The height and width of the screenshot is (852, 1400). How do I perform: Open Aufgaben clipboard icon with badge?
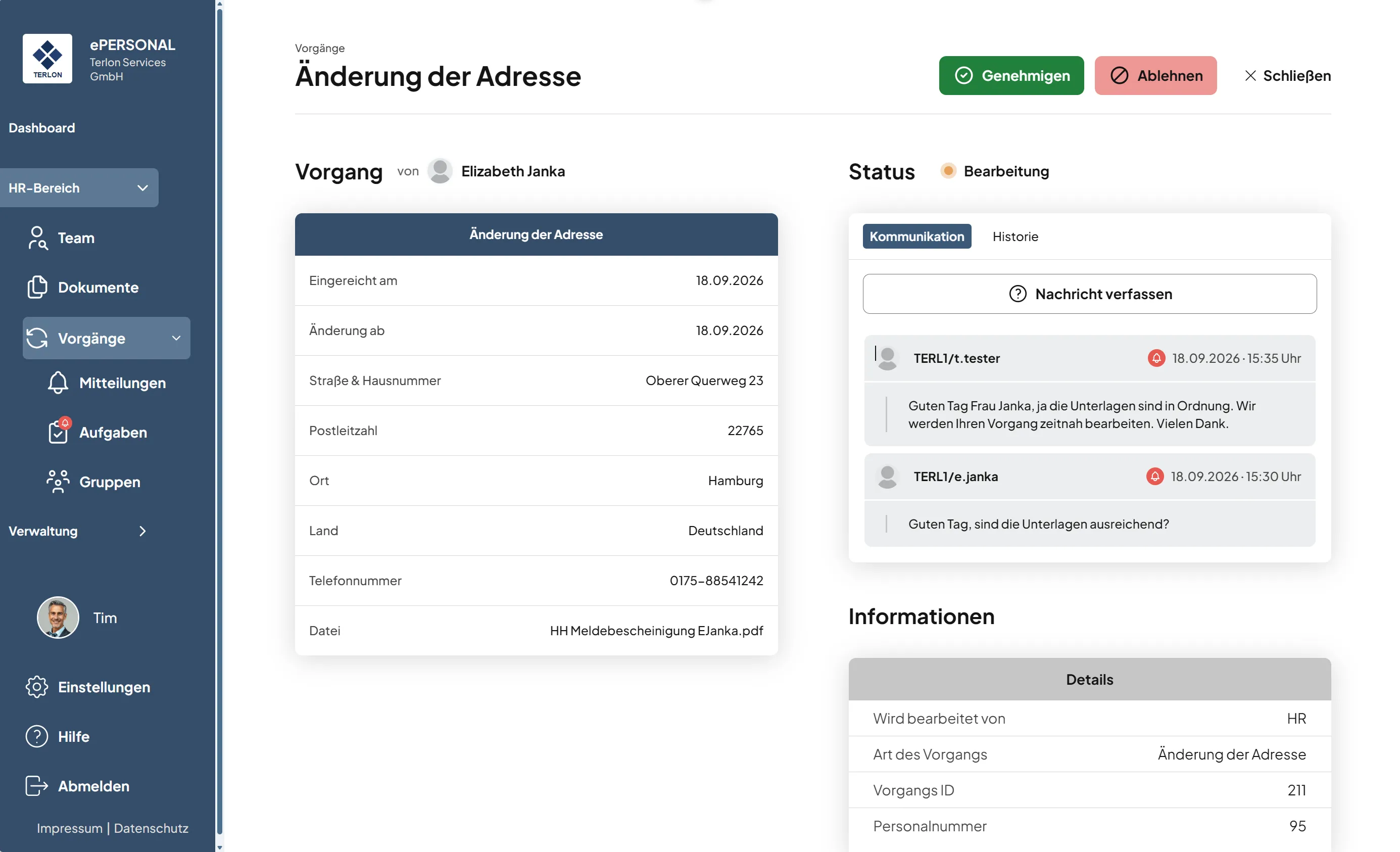pos(58,432)
